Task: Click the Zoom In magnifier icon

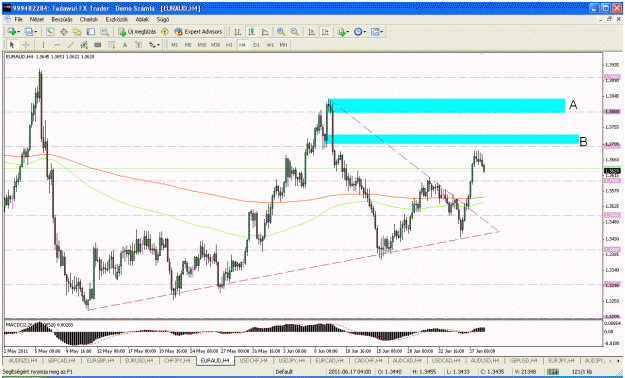Action: pos(281,32)
